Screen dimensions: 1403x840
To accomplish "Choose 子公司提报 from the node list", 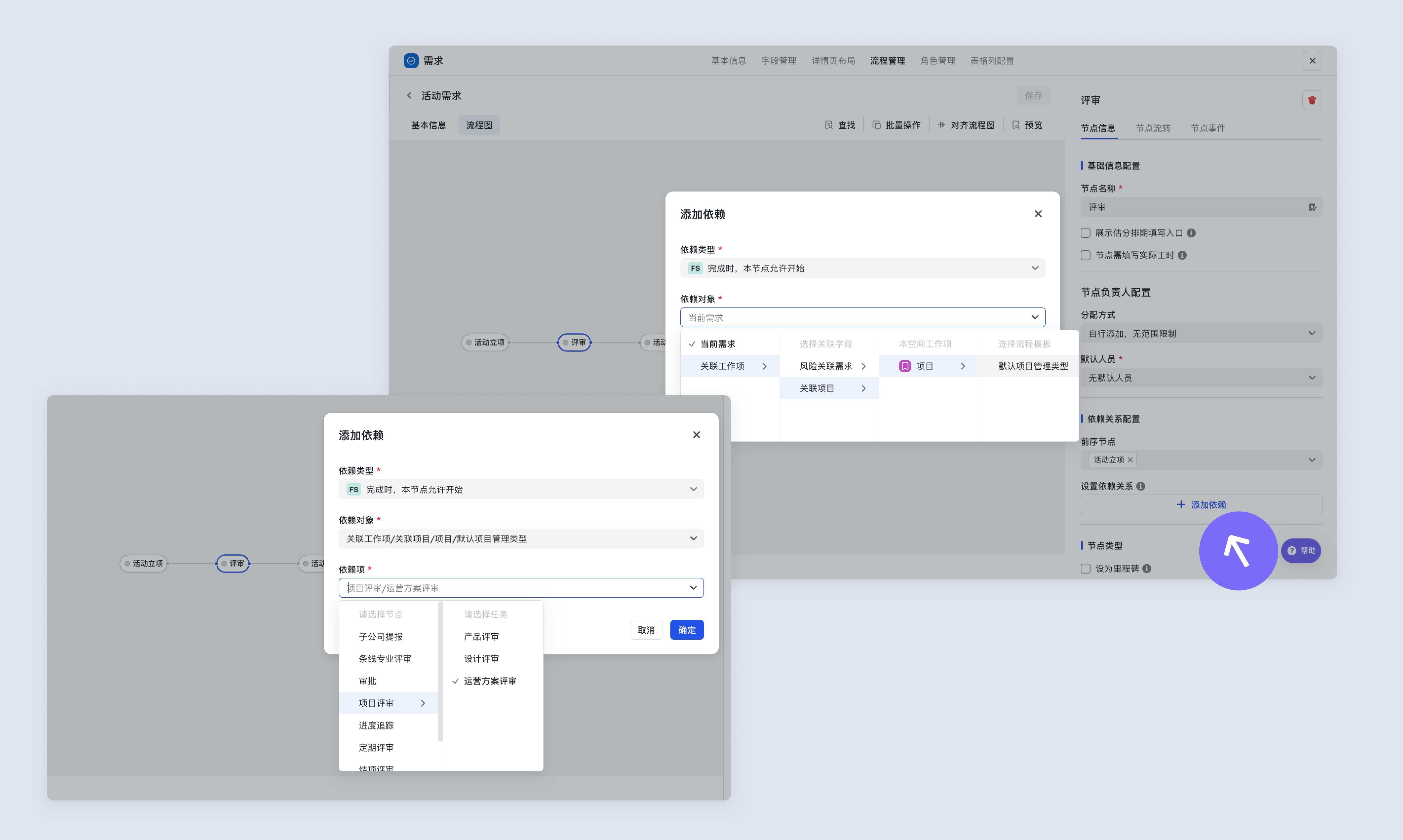I will coord(389,637).
